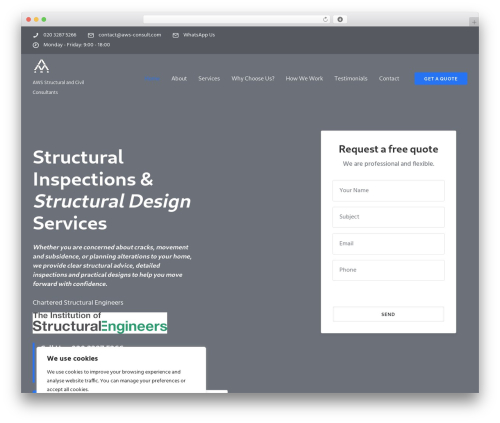
Task: Click the Institution of Structural Engineers logo
Action: (x=100, y=323)
